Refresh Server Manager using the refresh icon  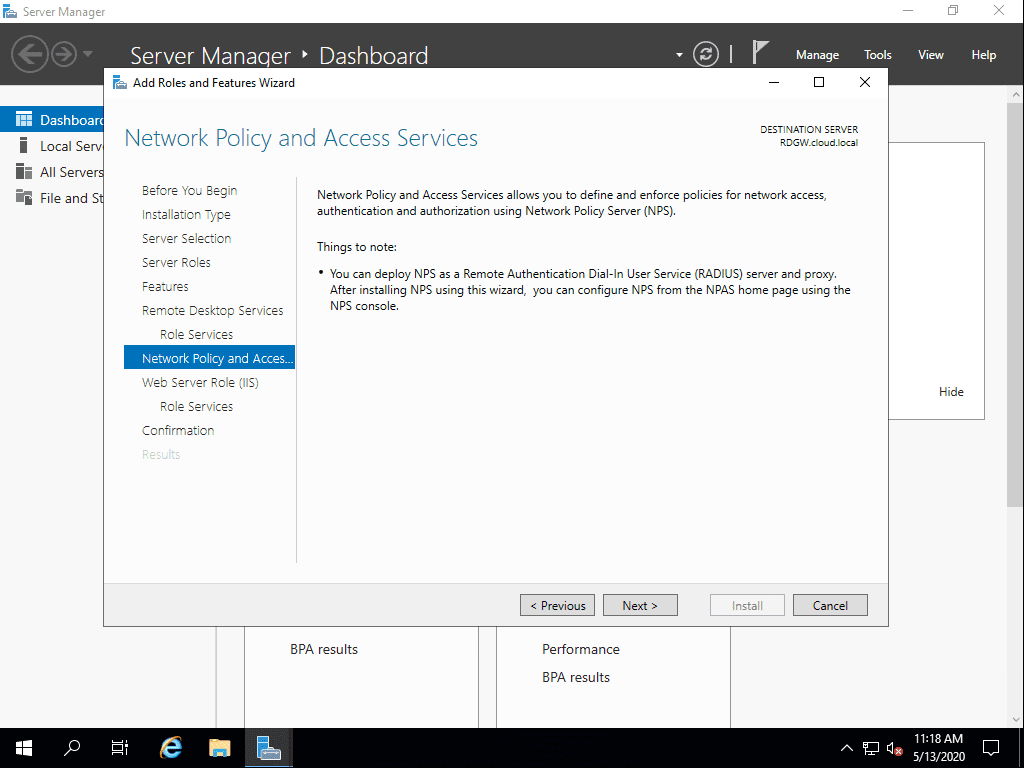pyautogui.click(x=706, y=55)
